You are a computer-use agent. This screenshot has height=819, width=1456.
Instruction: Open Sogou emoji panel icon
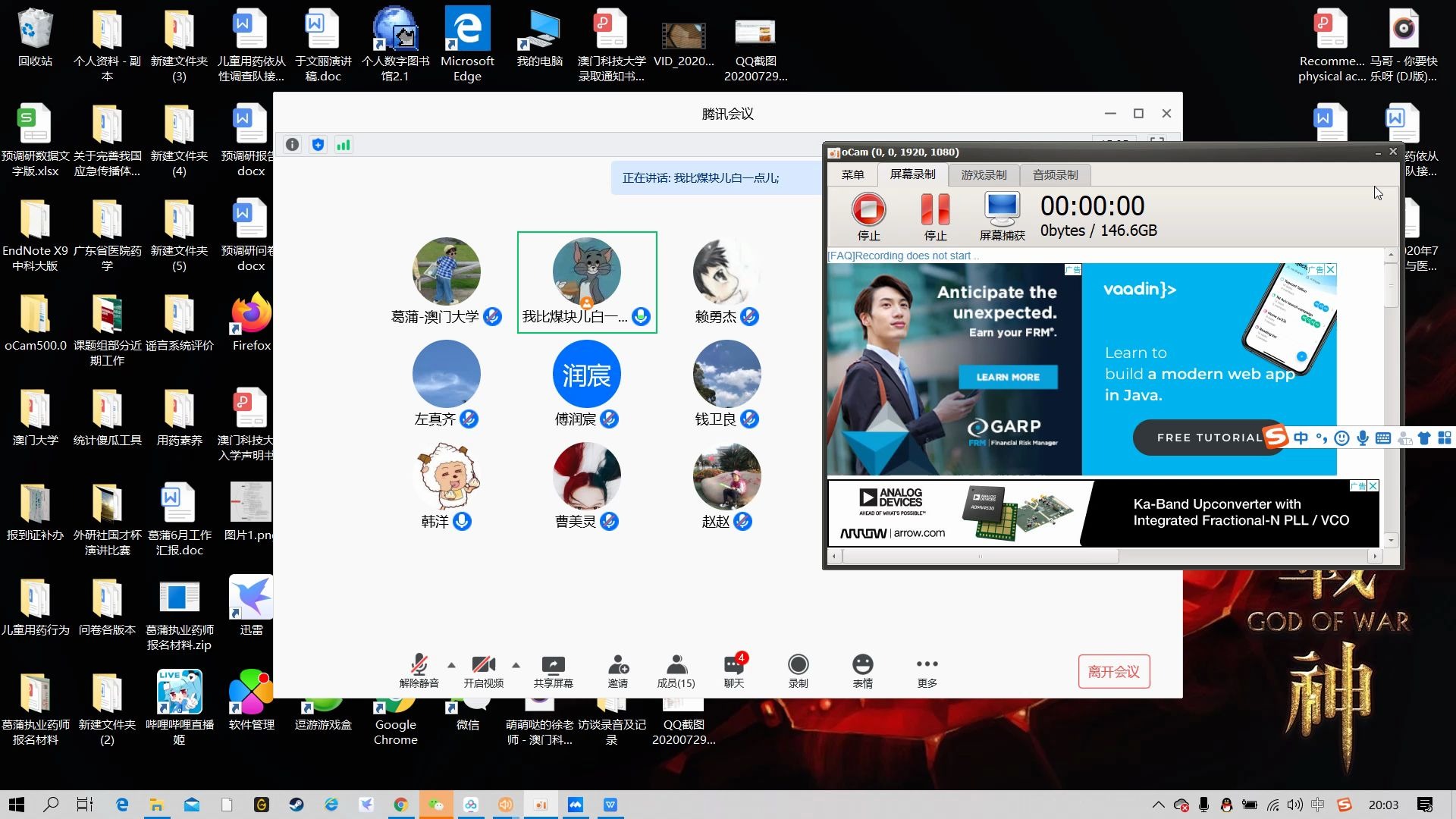point(1341,438)
